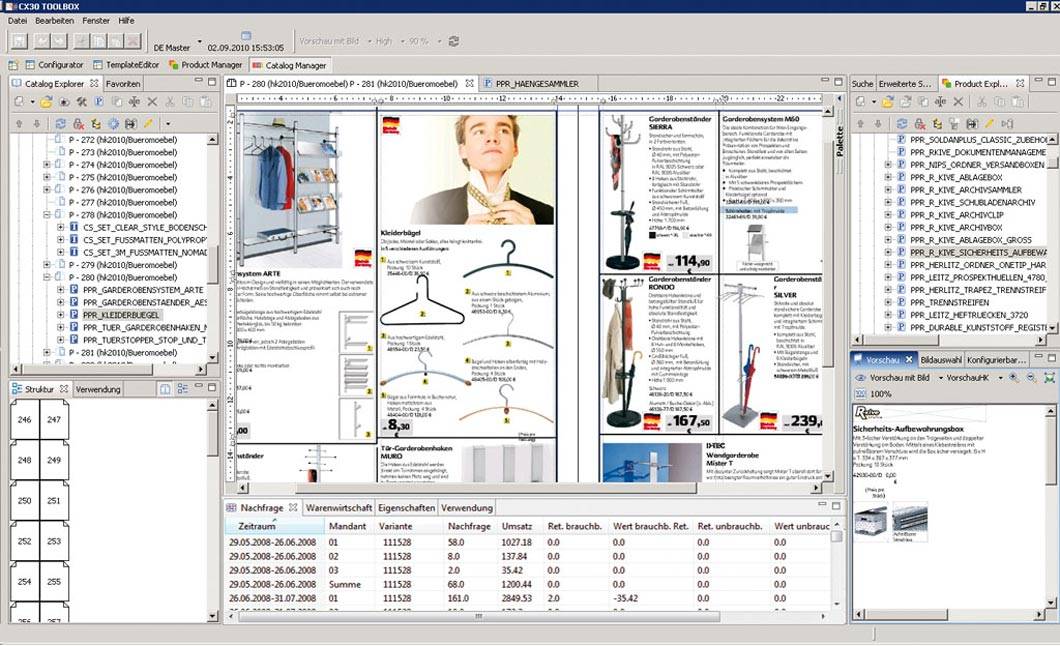Screen dimensions: 1060x646
Task: Toggle the first layout icon in Struktur header
Action: [165, 389]
